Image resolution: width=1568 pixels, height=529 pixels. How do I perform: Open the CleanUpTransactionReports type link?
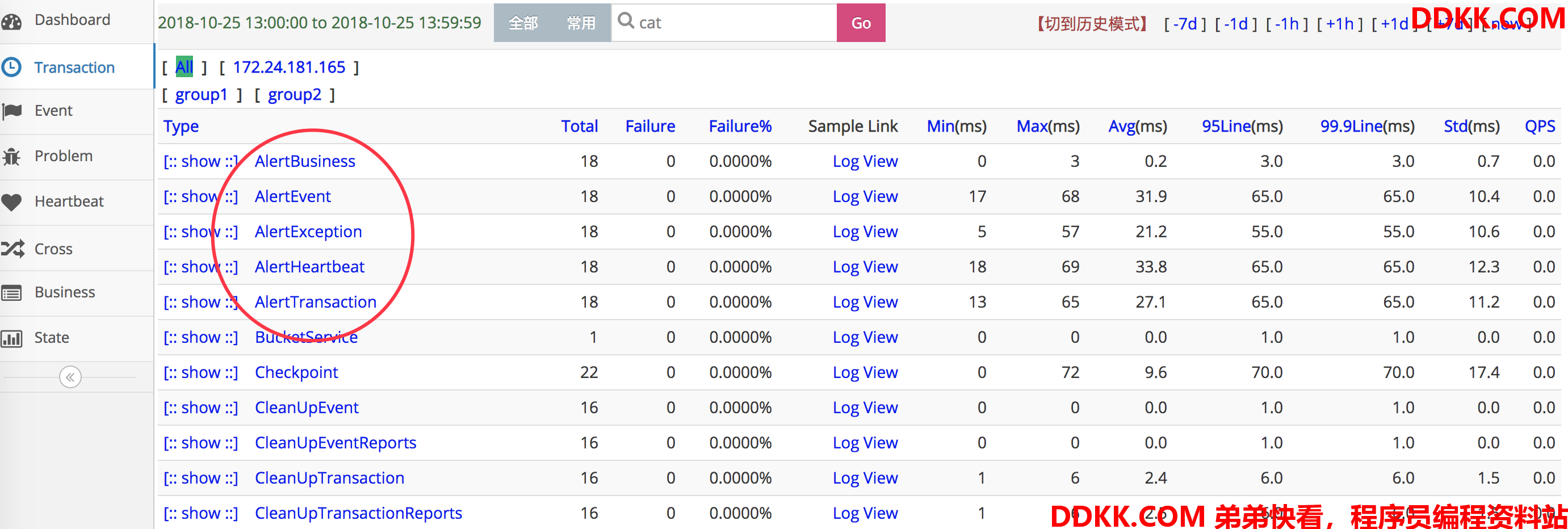click(359, 513)
